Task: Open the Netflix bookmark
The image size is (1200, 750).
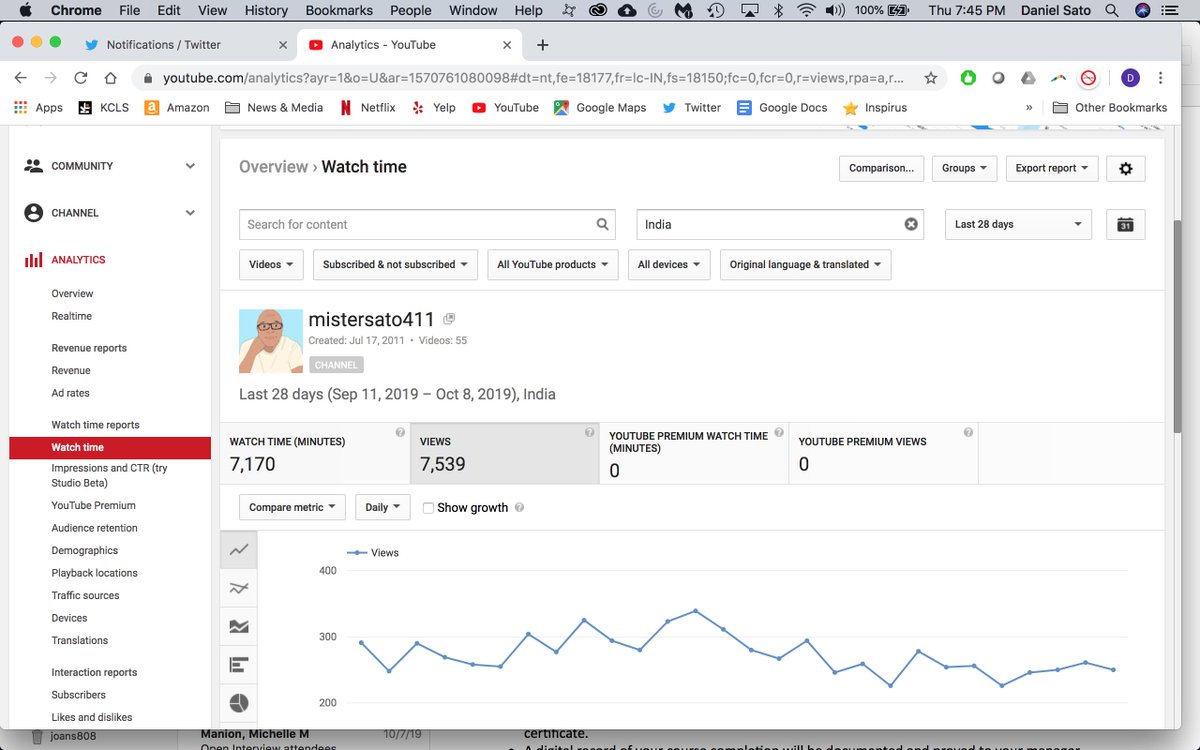Action: pos(367,107)
